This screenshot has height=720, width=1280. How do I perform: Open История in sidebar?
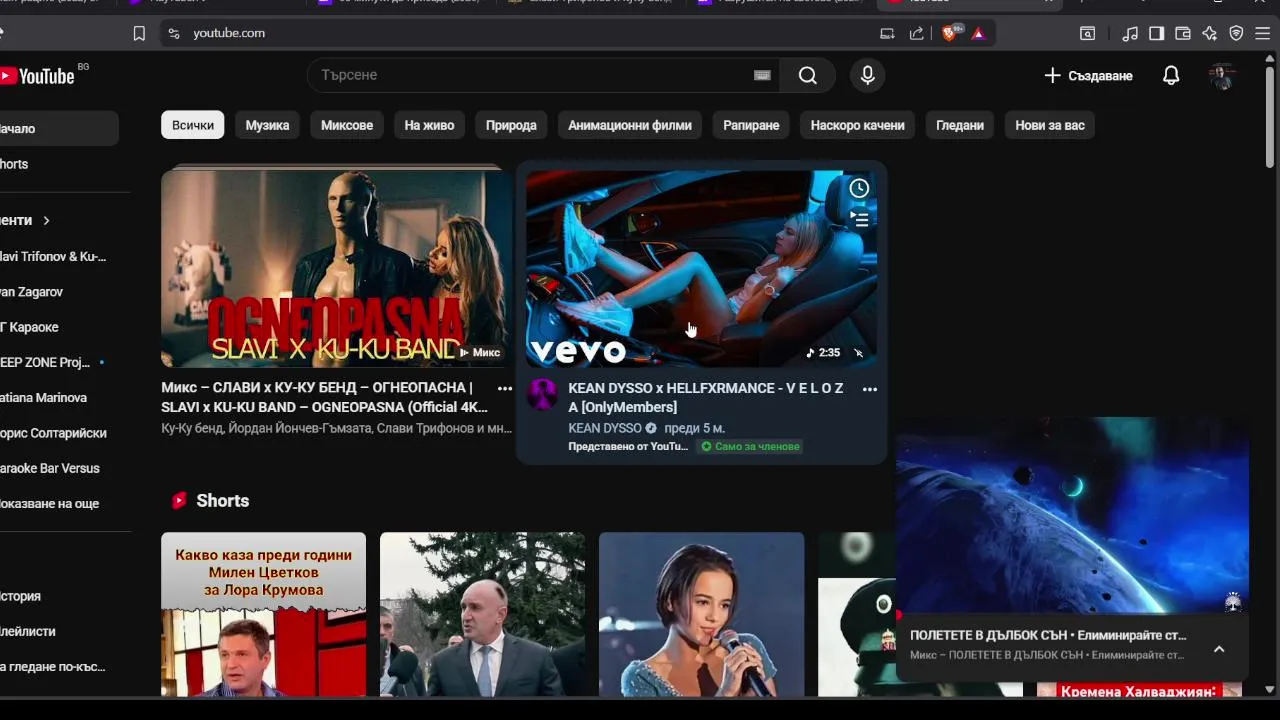point(20,596)
